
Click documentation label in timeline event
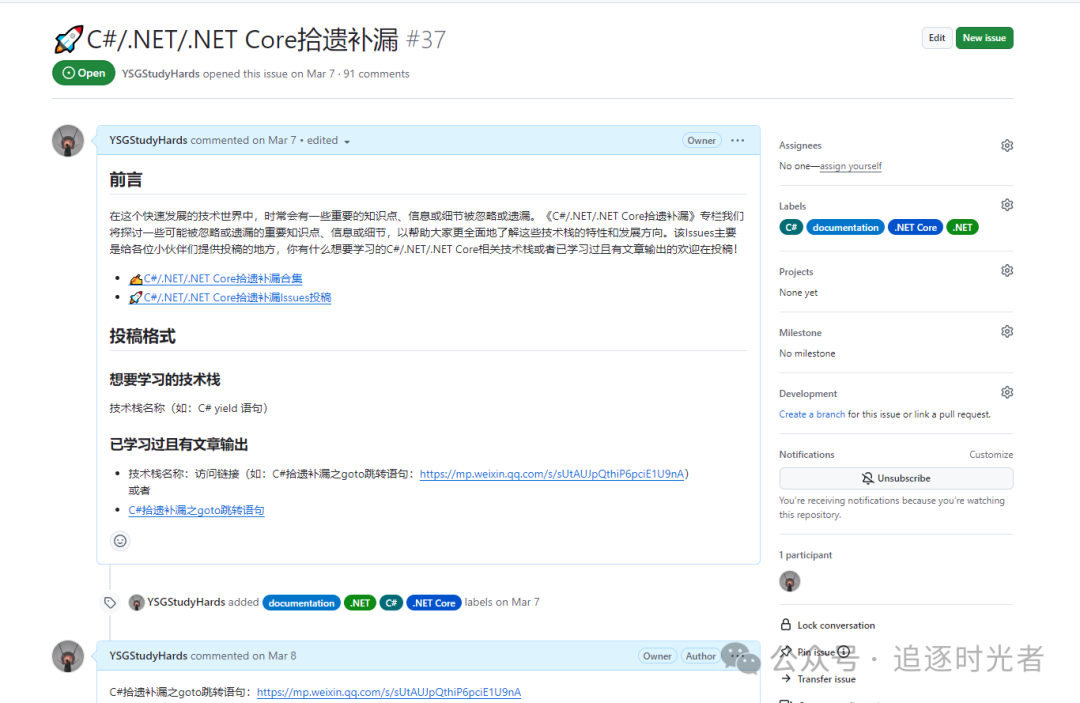(301, 603)
